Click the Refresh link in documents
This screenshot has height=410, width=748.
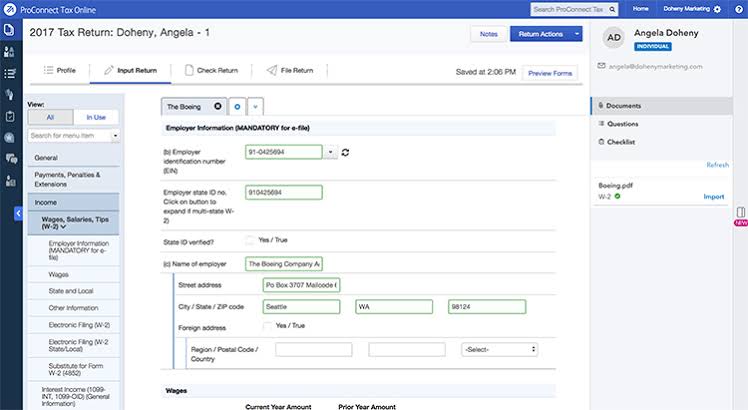click(x=717, y=165)
